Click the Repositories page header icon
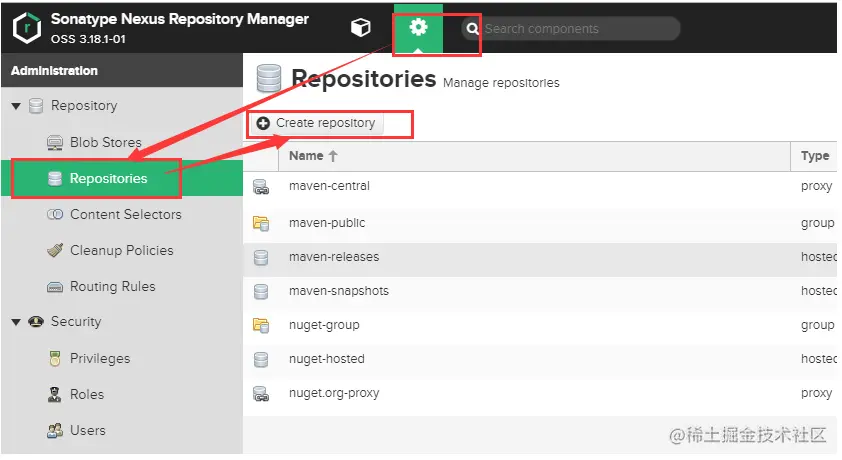 (268, 78)
